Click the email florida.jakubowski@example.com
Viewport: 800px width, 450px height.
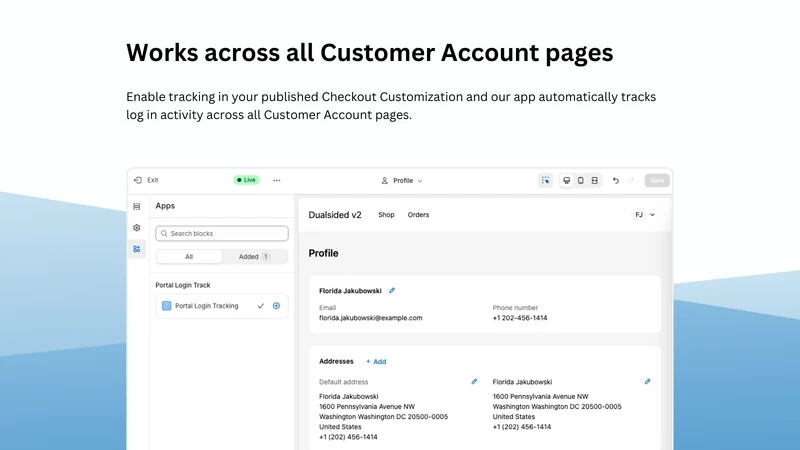(370, 318)
